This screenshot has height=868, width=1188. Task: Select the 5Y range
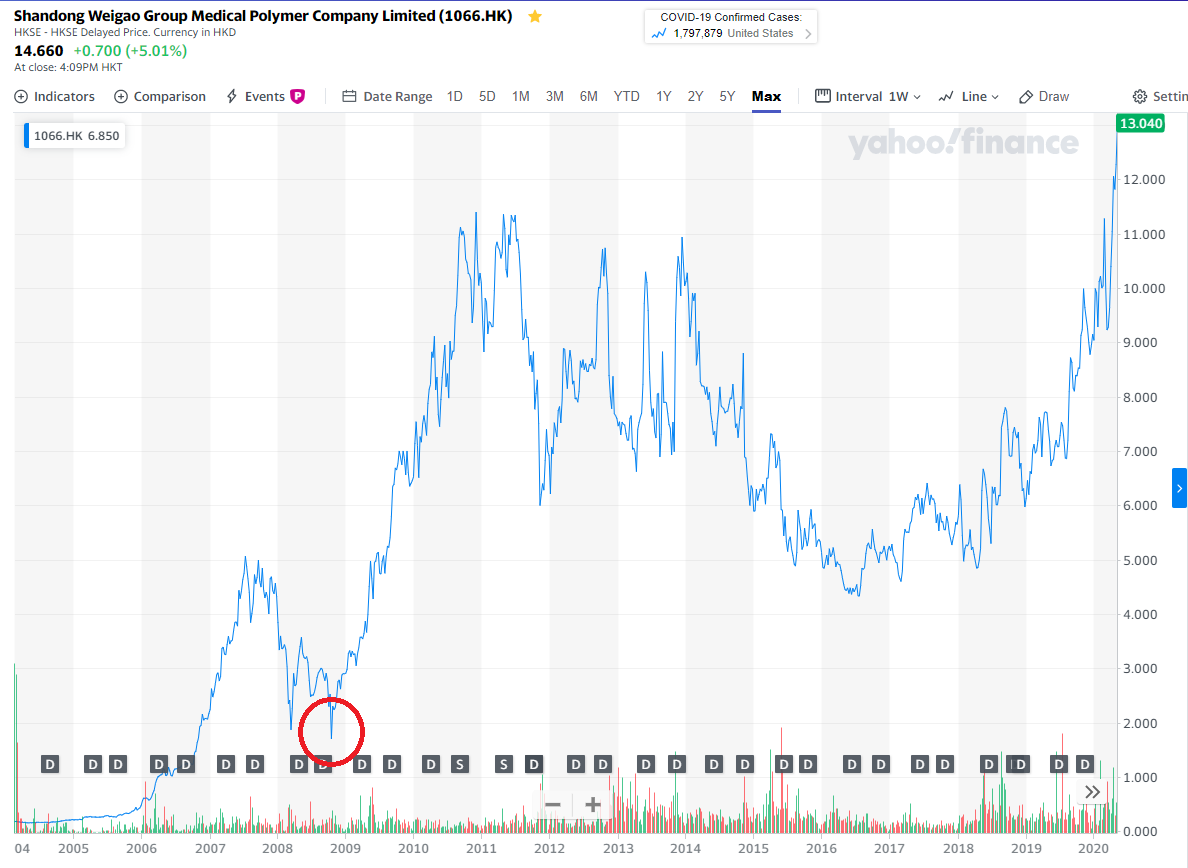727,96
